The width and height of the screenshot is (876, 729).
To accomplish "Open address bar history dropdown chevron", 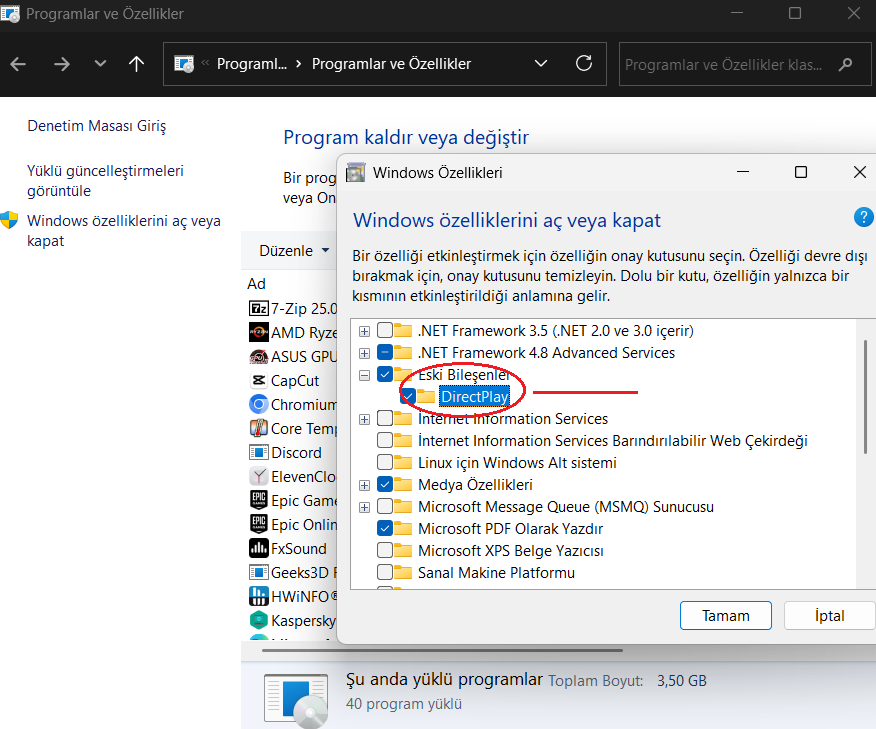I will pyautogui.click(x=541, y=64).
